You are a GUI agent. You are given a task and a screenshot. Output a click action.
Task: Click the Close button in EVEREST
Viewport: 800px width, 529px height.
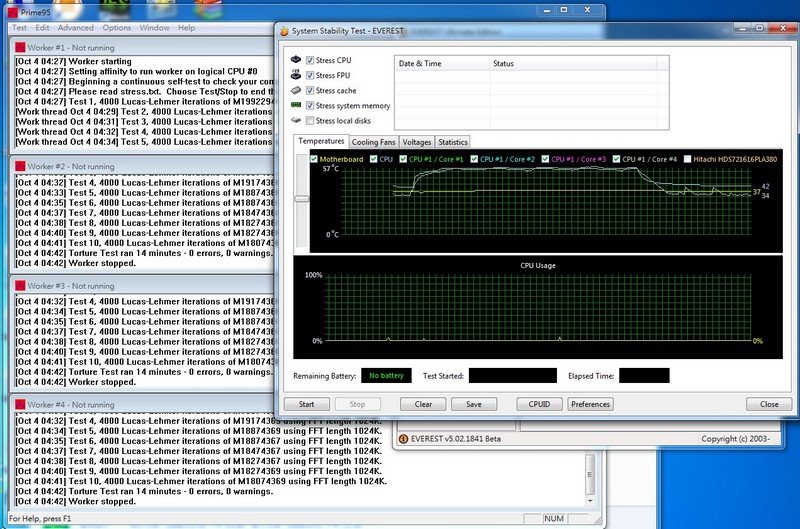[769, 404]
